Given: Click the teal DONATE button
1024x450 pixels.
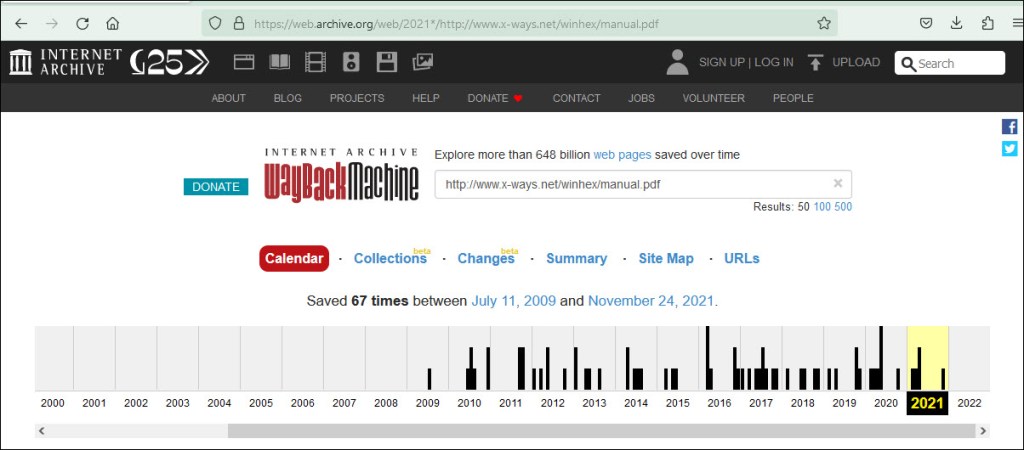Looking at the screenshot, I should (x=216, y=187).
